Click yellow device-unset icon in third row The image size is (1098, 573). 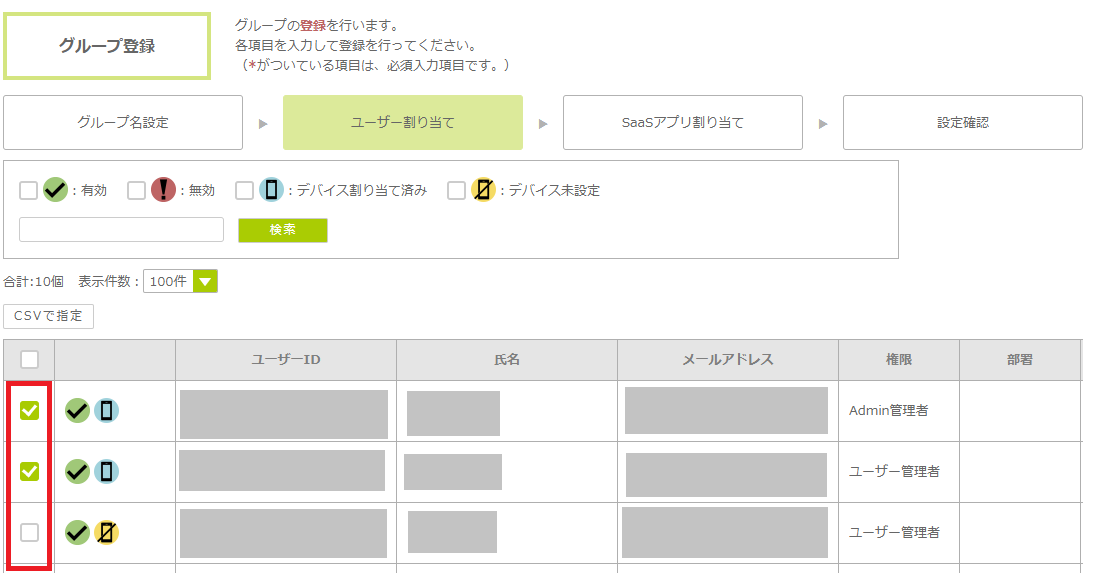(107, 532)
